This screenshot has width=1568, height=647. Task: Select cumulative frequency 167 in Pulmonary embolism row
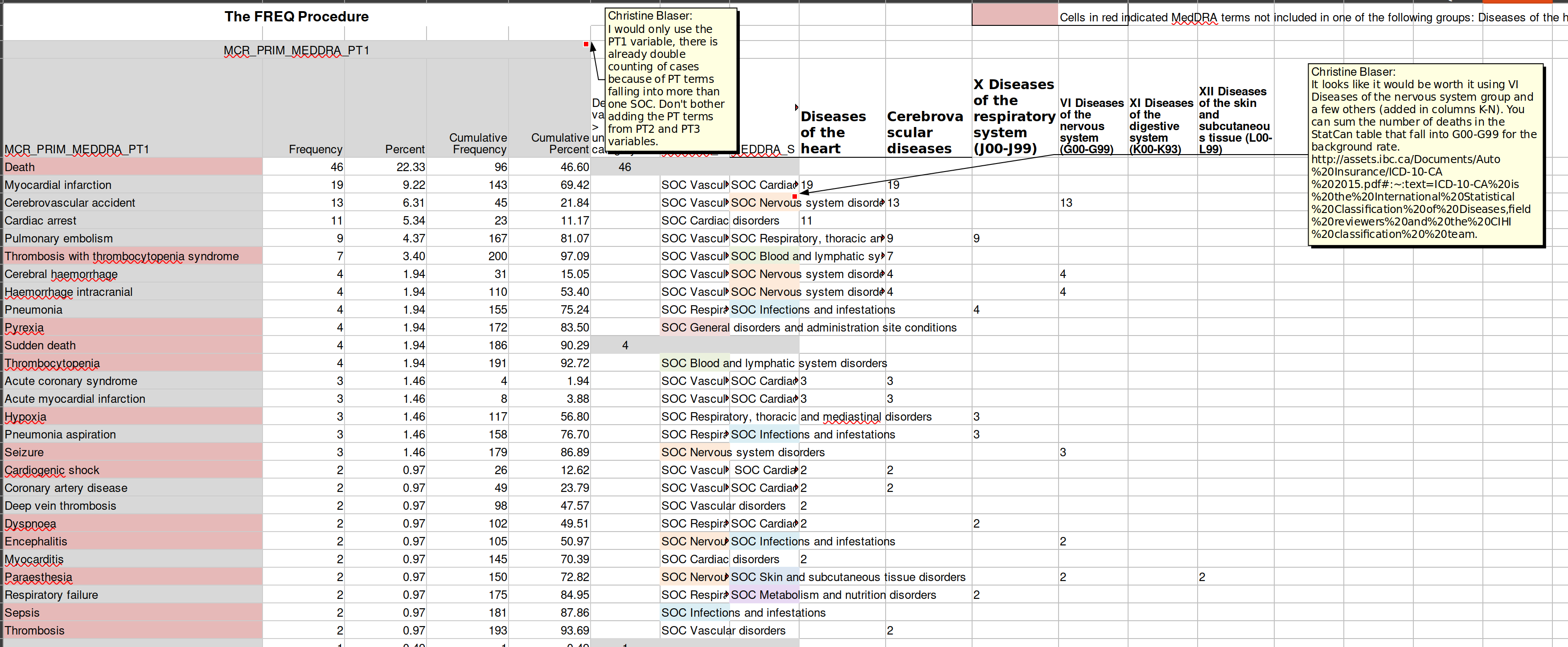click(468, 238)
